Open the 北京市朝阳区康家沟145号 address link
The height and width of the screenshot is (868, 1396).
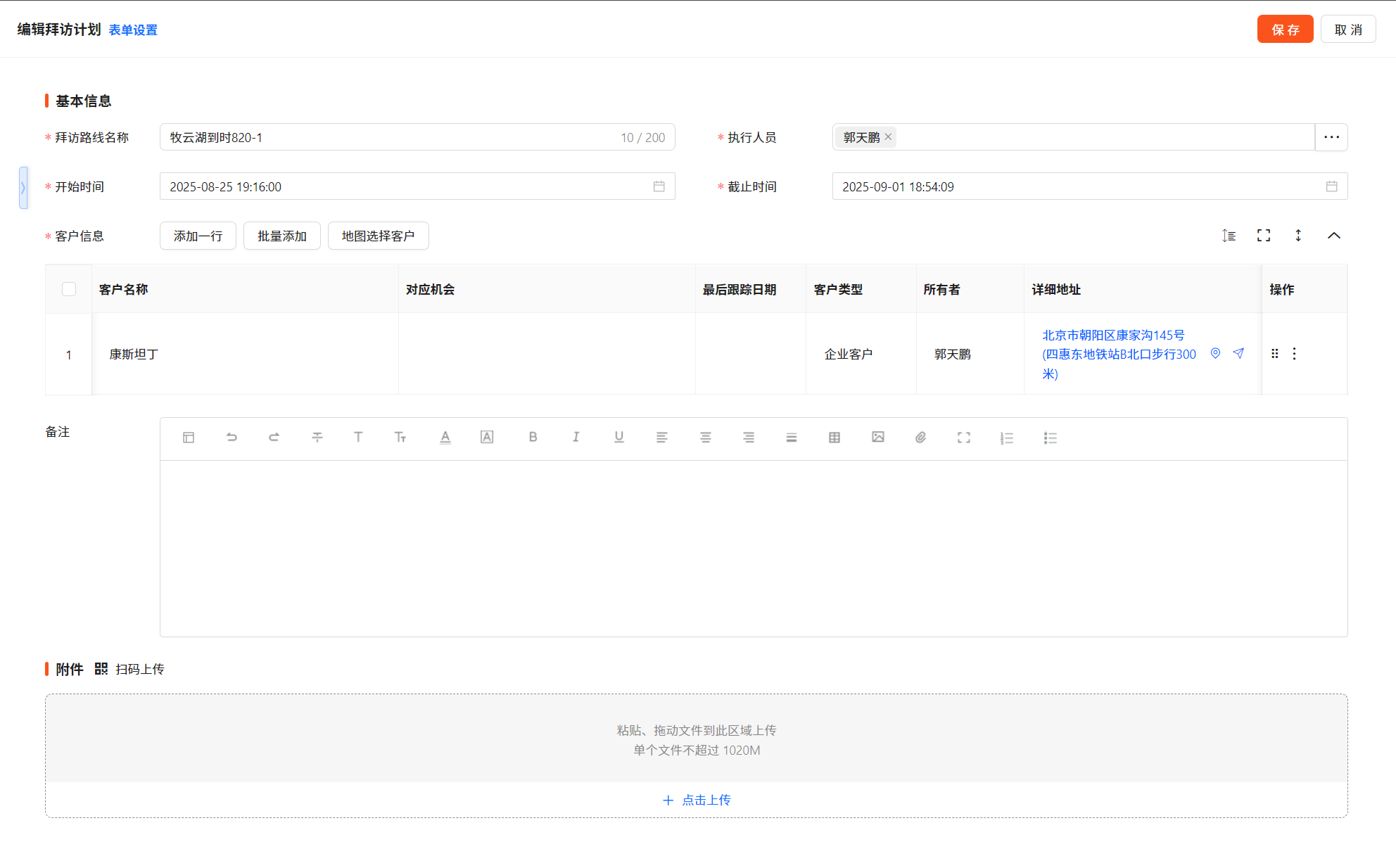pos(1119,355)
